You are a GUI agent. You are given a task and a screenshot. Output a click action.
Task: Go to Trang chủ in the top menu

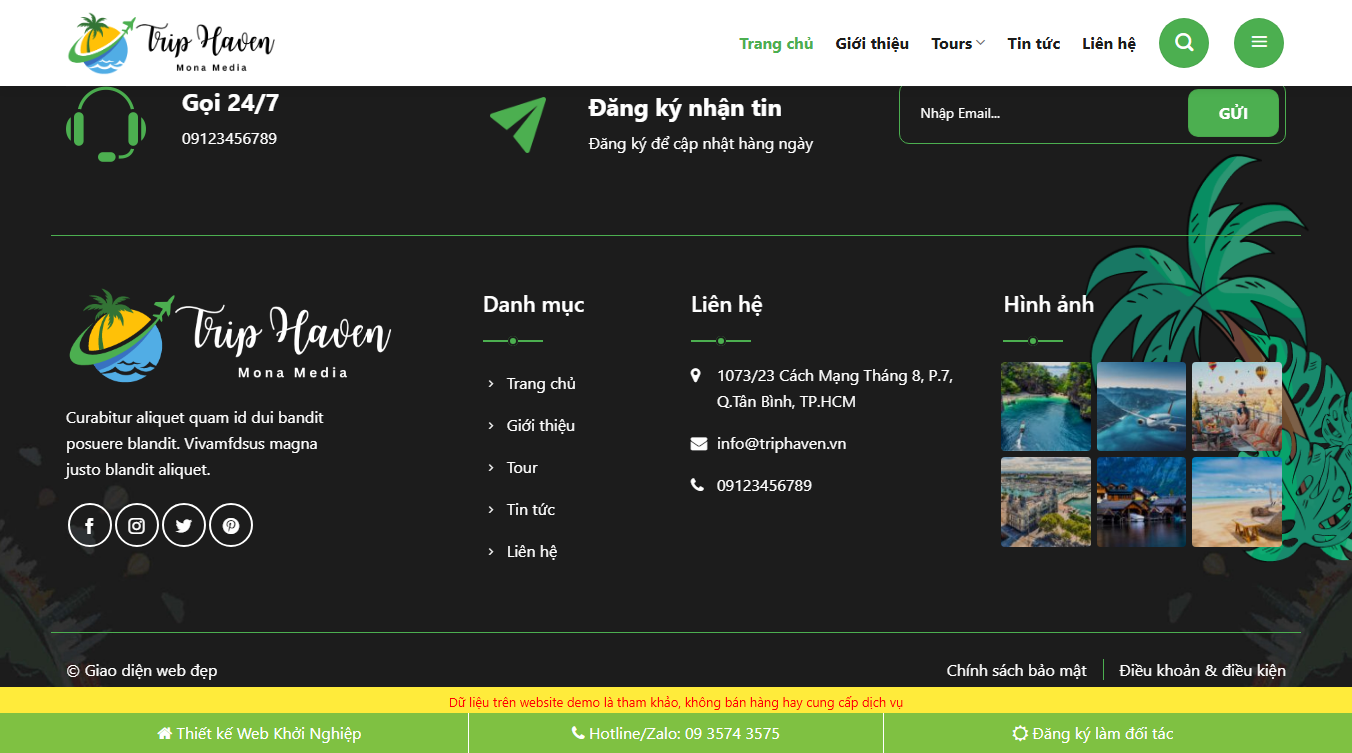tap(776, 44)
